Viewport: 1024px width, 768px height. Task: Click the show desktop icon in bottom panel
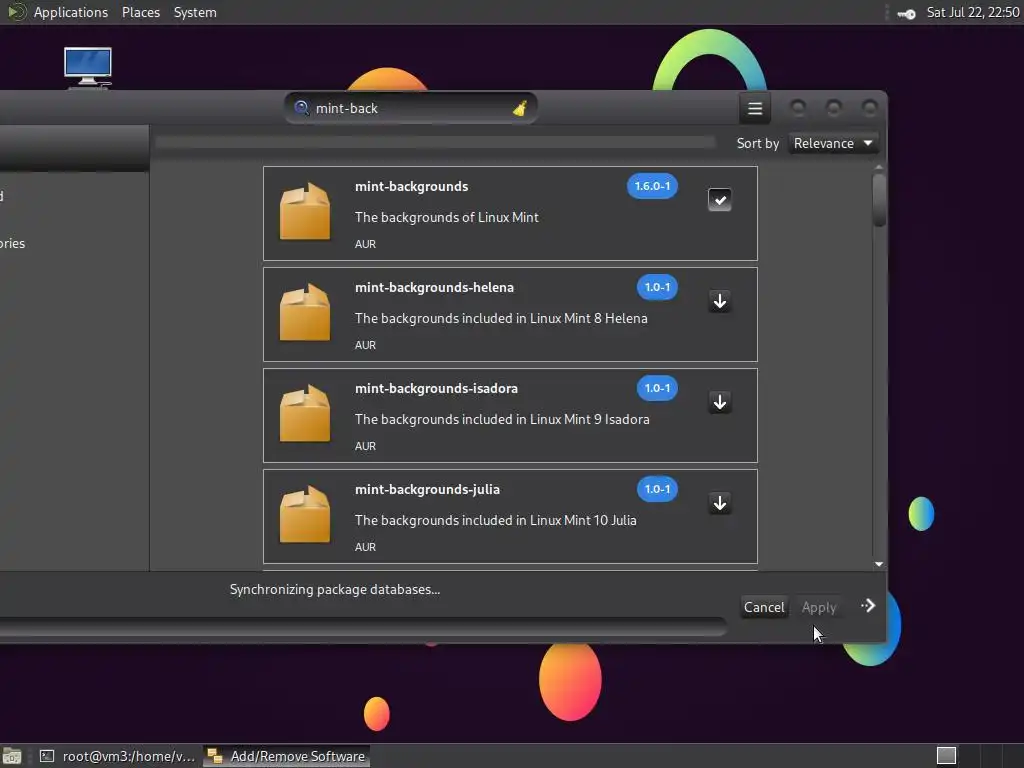tap(12, 756)
